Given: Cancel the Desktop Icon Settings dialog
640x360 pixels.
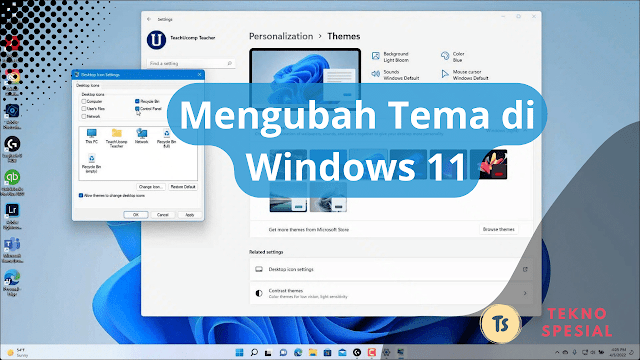Looking at the screenshot, I should tap(163, 215).
